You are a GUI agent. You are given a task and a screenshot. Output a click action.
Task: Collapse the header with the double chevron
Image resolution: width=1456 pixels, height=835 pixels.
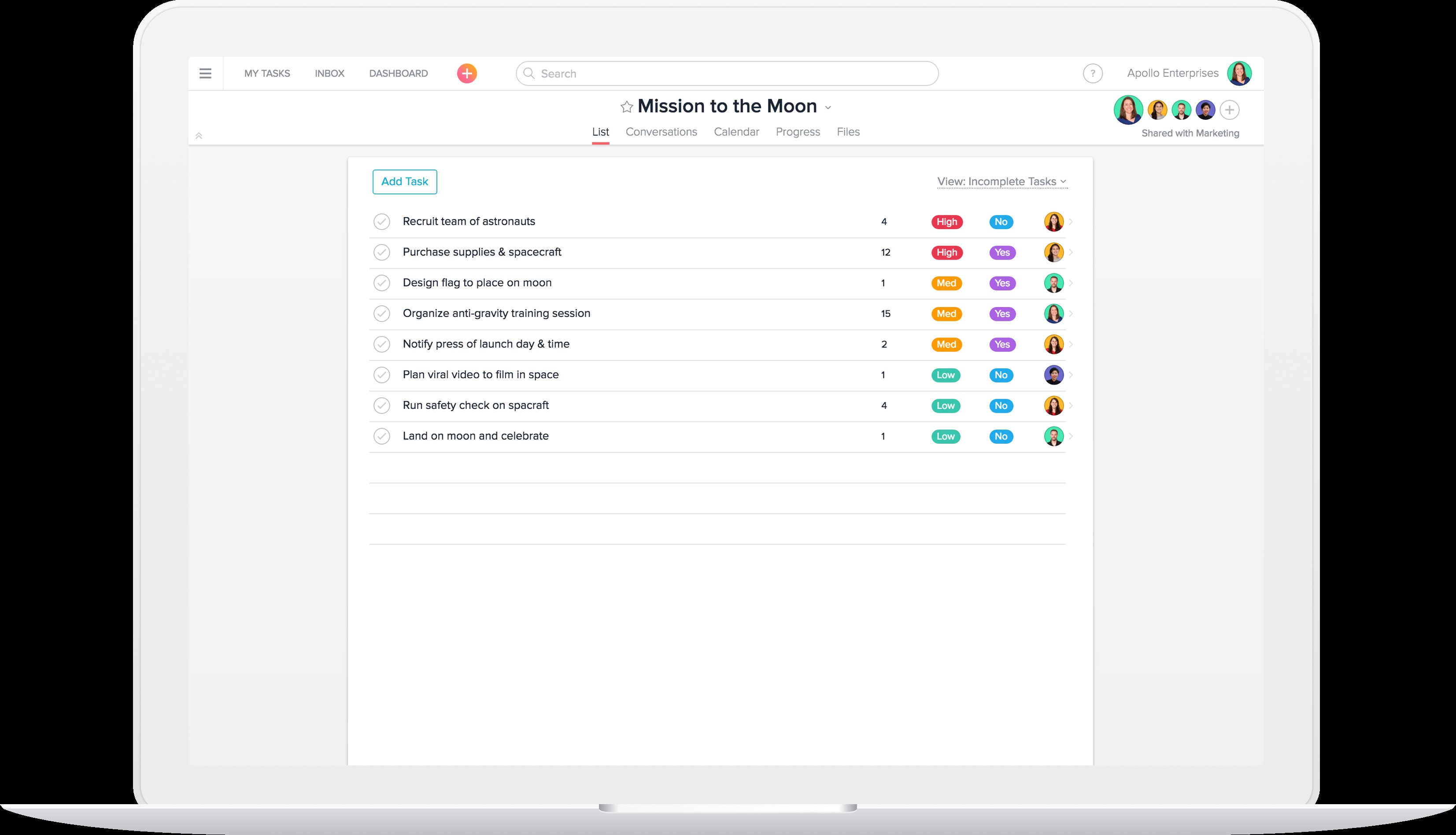point(199,135)
